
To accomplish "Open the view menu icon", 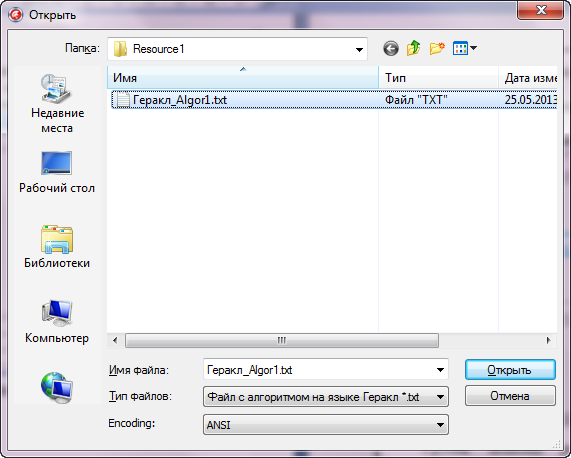I will [x=460, y=48].
